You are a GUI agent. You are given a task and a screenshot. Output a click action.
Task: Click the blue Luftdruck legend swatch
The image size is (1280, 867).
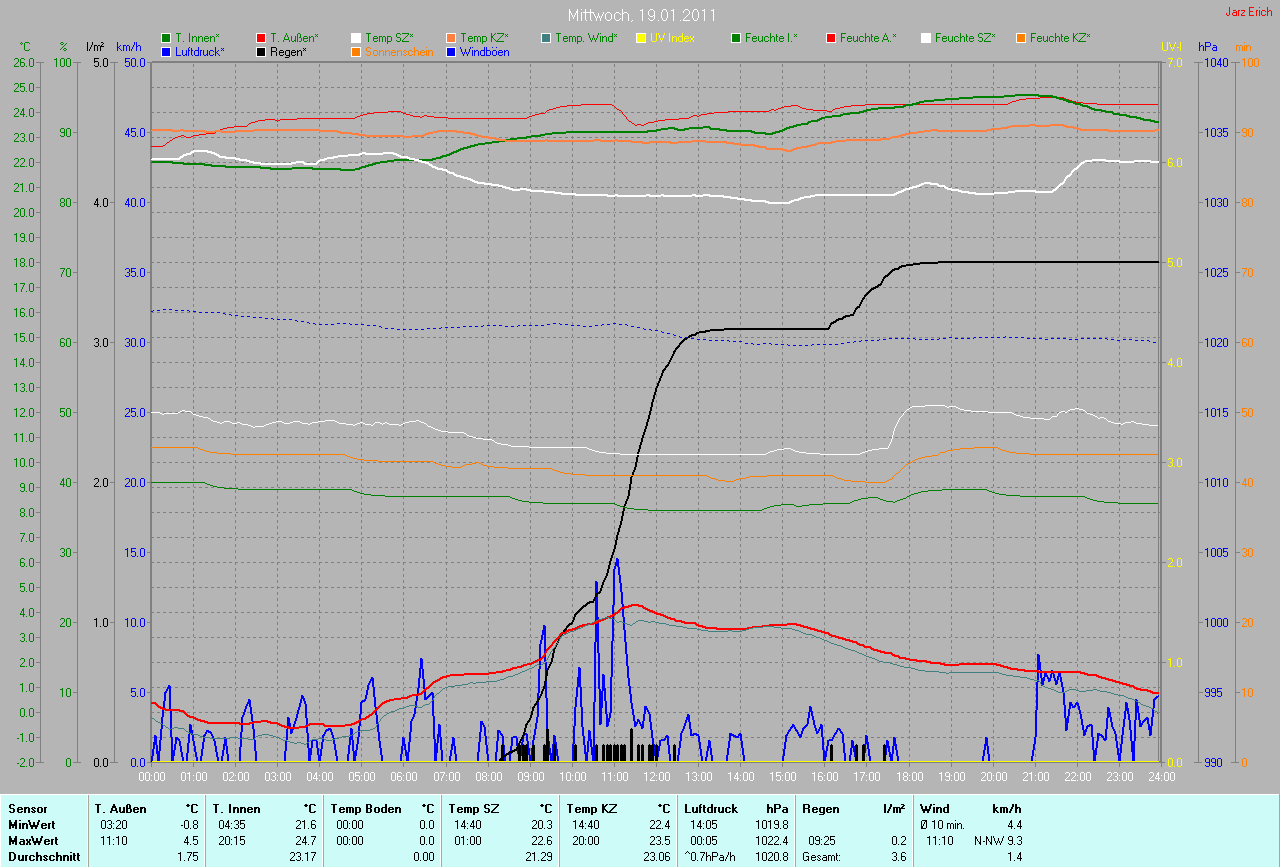166,51
